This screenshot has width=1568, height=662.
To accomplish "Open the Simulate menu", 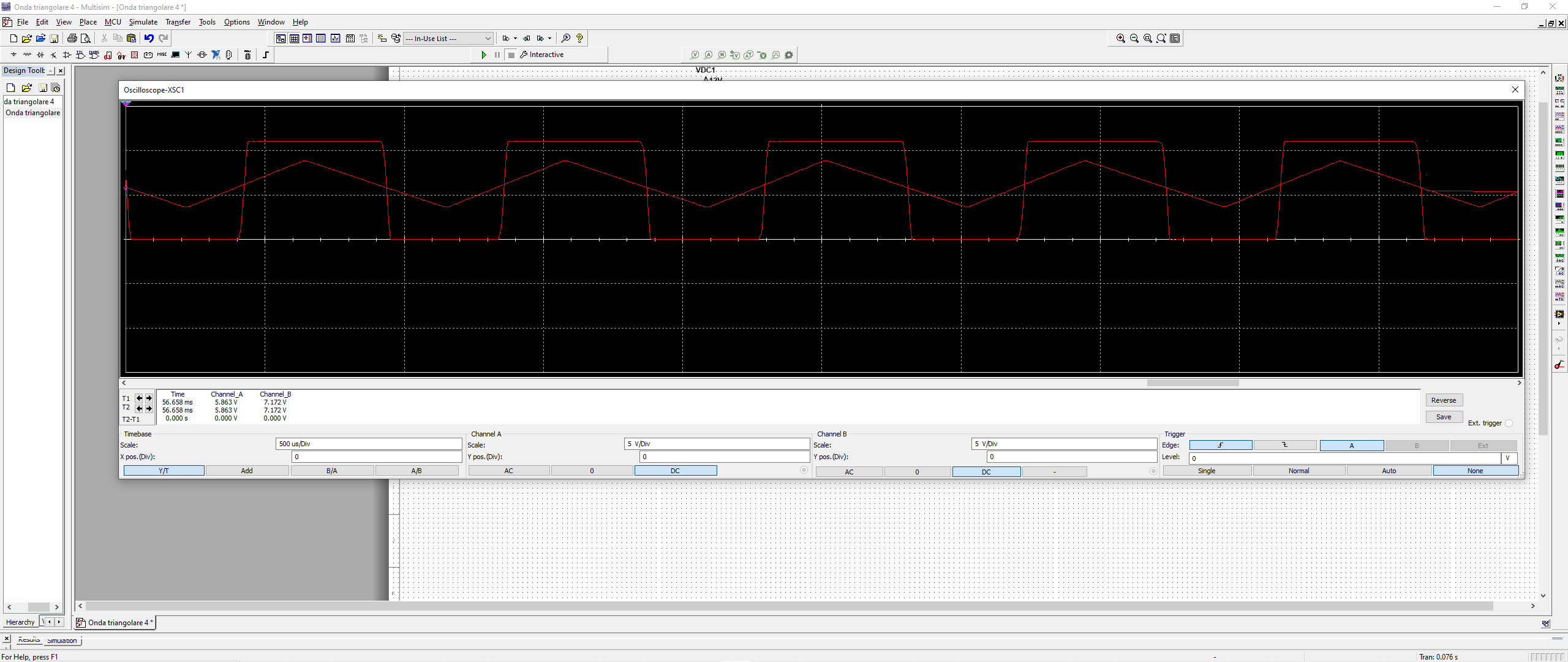I will (143, 22).
